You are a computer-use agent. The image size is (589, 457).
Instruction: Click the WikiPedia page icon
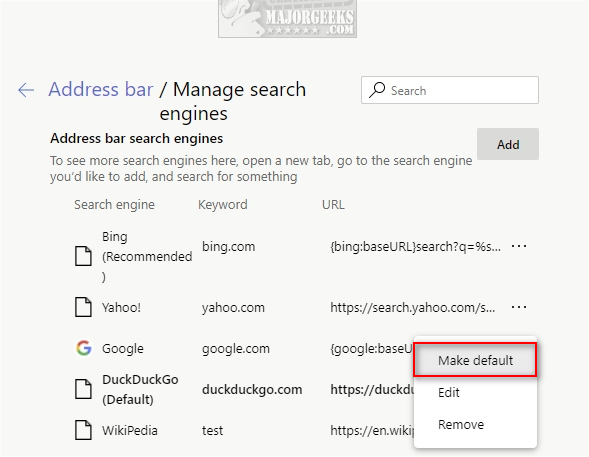pos(83,430)
